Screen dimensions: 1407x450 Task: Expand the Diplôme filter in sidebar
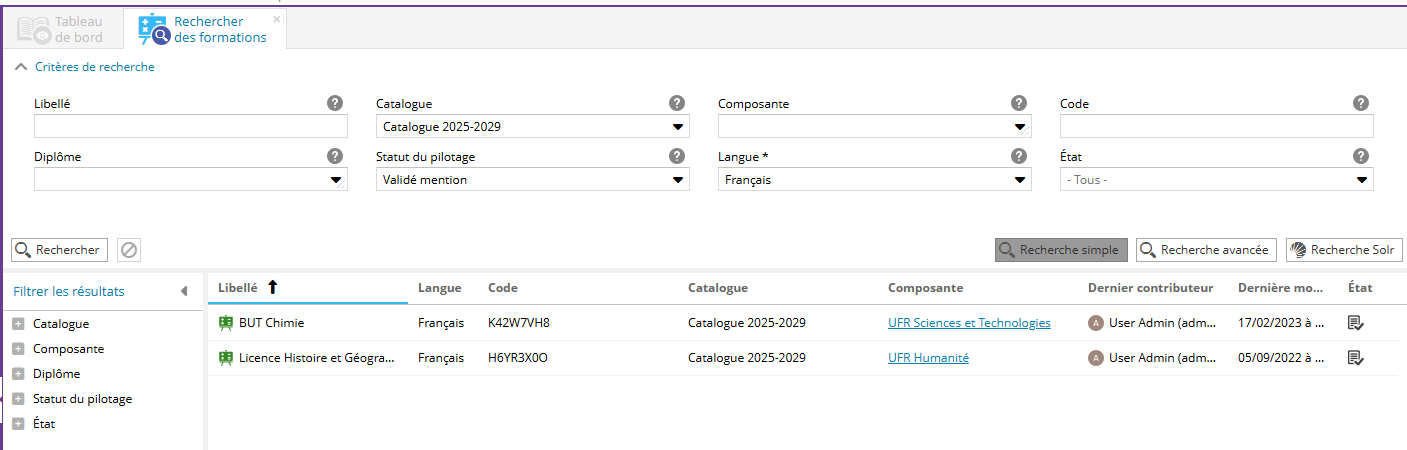click(18, 374)
